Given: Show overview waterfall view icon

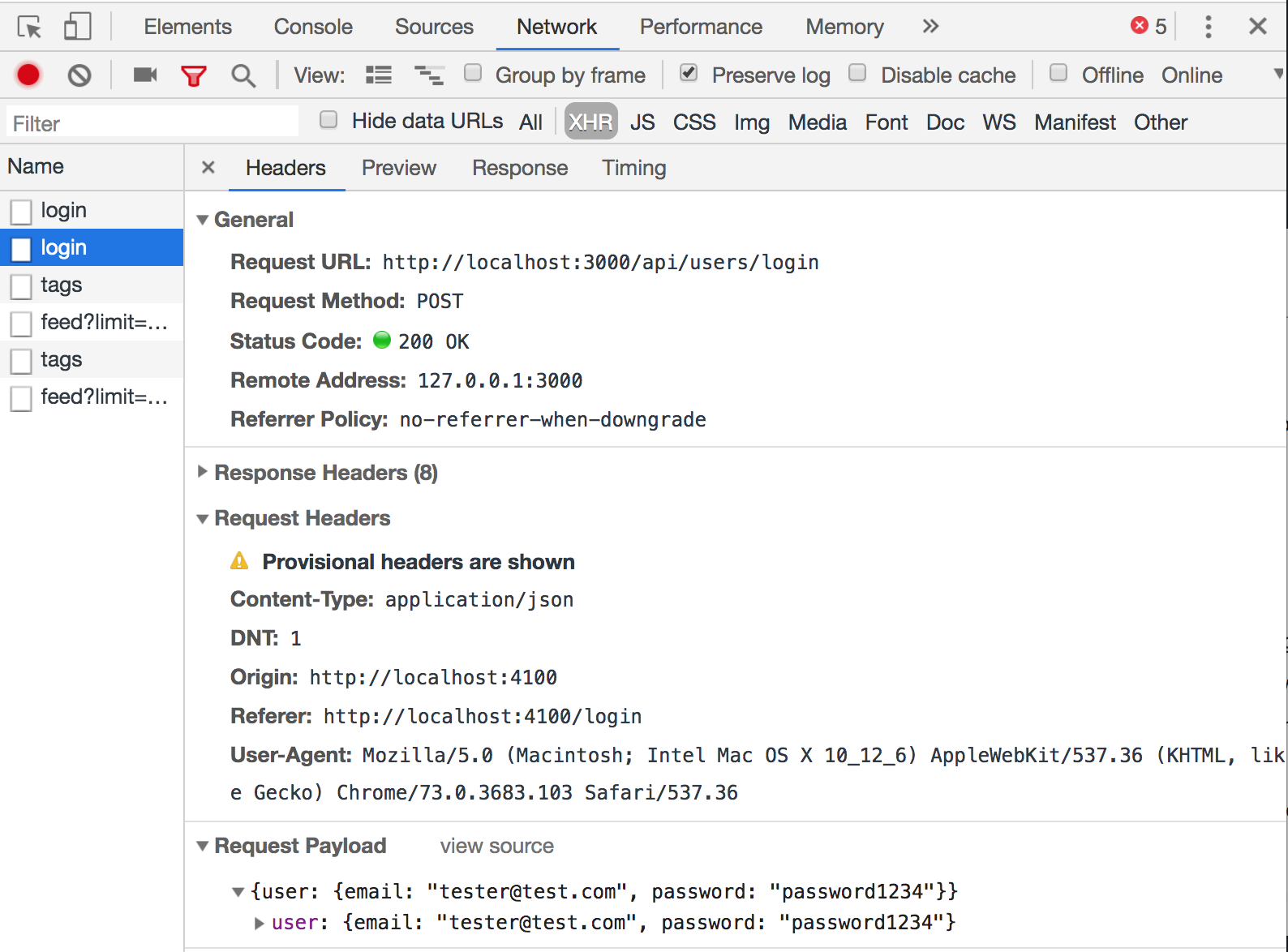Looking at the screenshot, I should click(429, 75).
